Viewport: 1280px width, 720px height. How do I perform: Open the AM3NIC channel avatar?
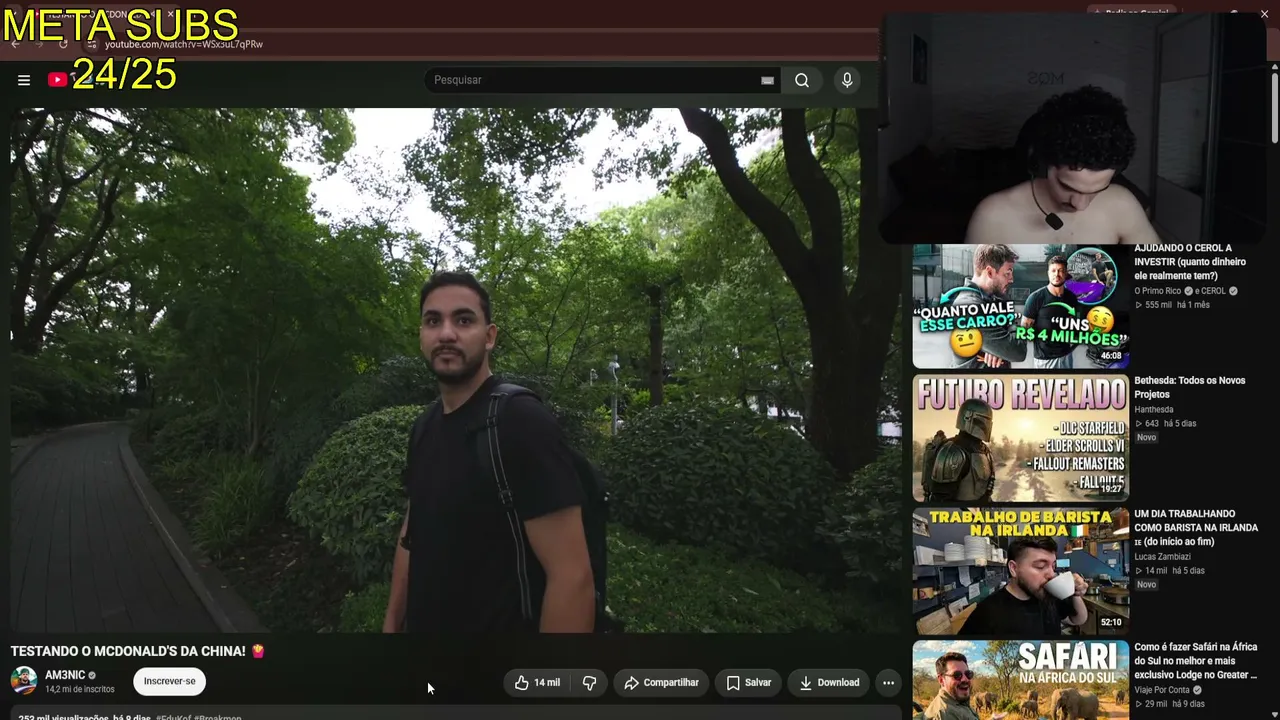(x=24, y=681)
